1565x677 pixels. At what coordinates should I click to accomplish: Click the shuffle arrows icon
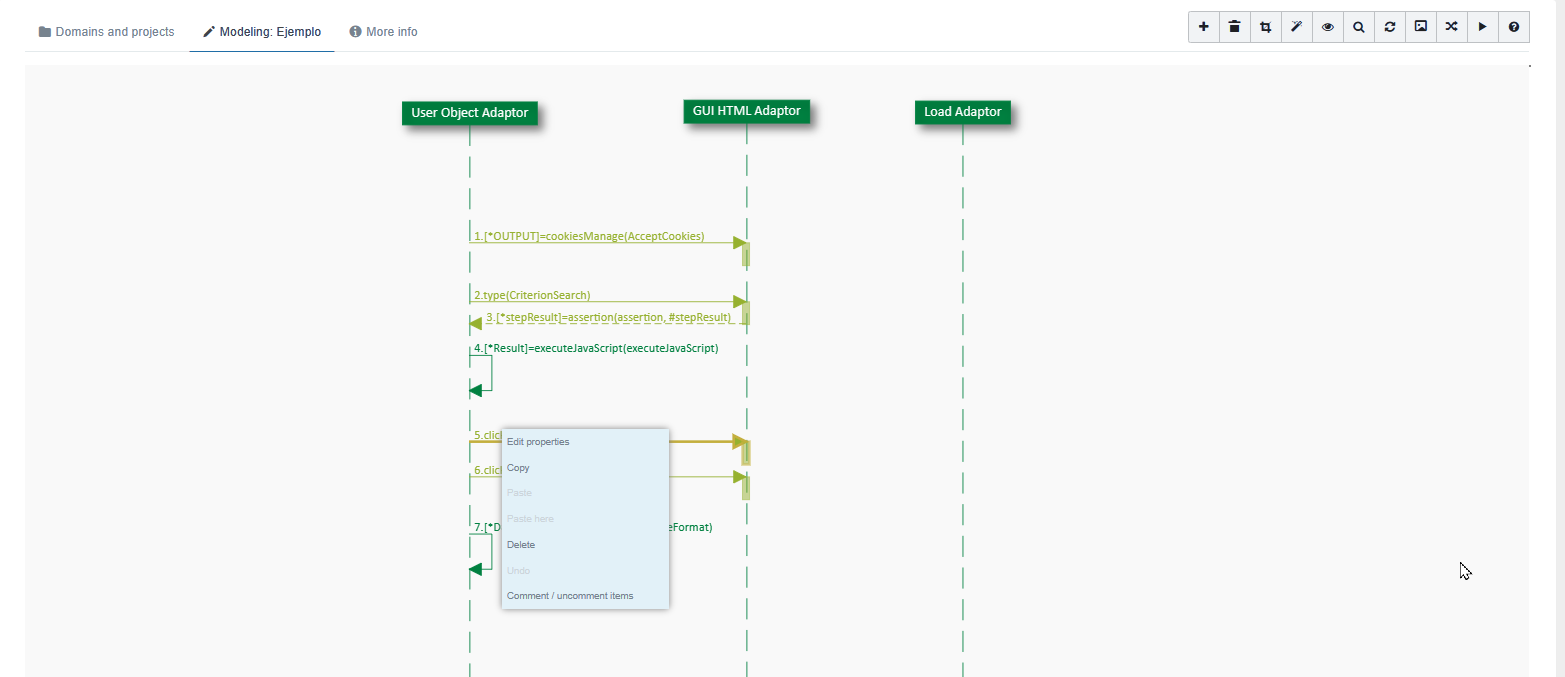[1451, 27]
